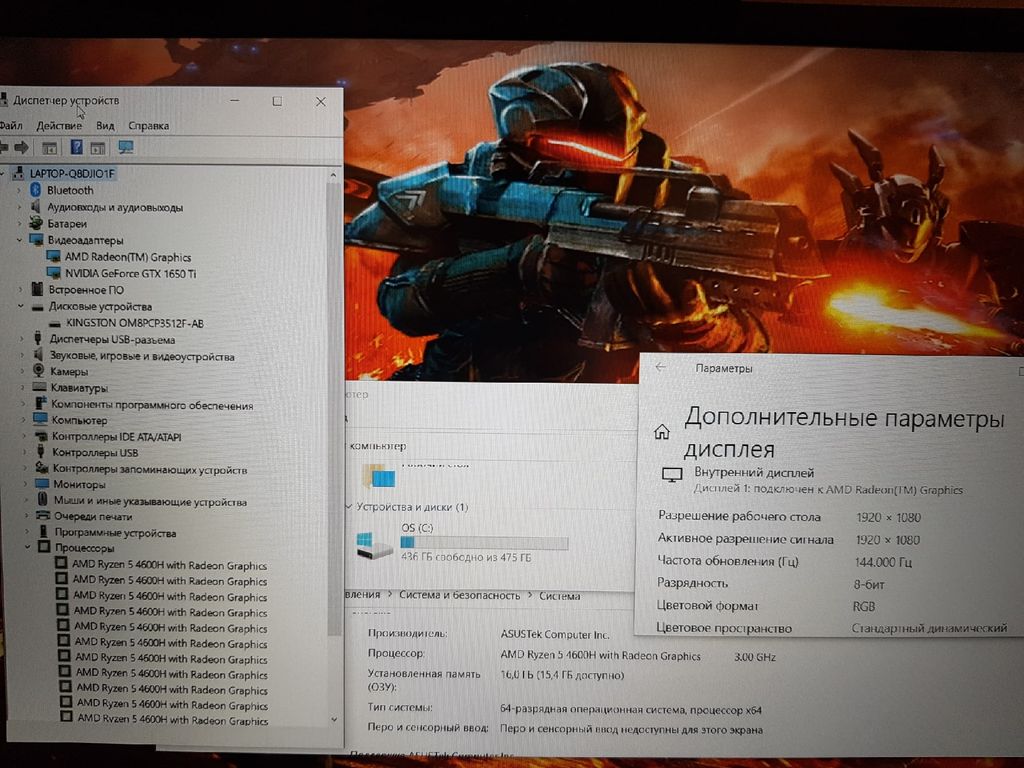The width and height of the screenshot is (1024, 768).
Task: Click the Аудиовходы и аудиовыходы speaker icon
Action: (x=37, y=207)
